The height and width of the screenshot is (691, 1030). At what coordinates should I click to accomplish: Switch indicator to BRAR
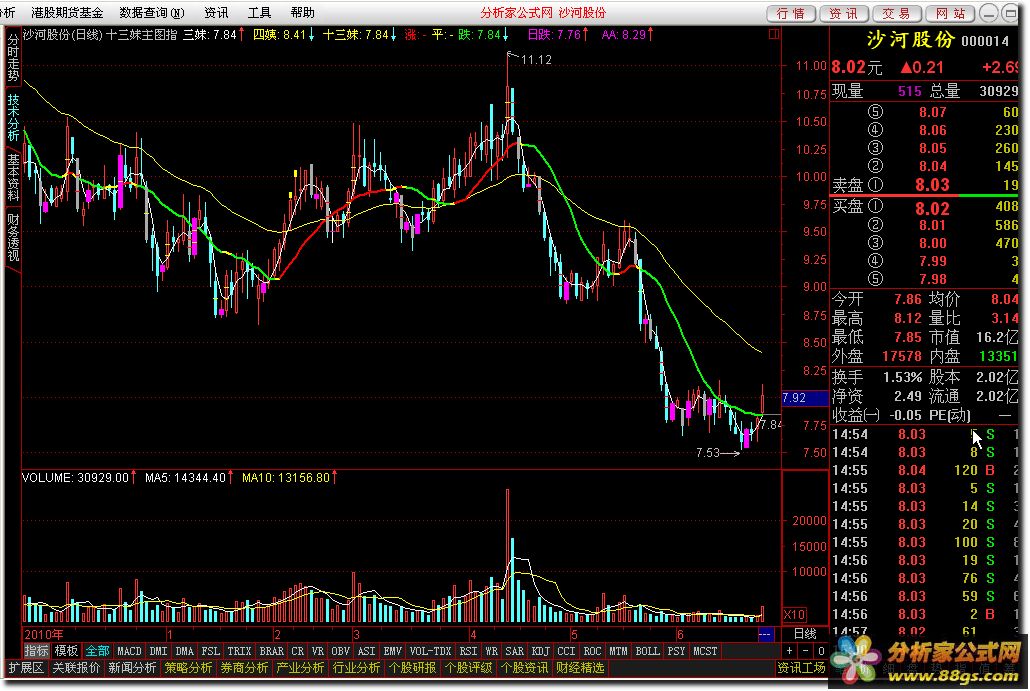(271, 651)
